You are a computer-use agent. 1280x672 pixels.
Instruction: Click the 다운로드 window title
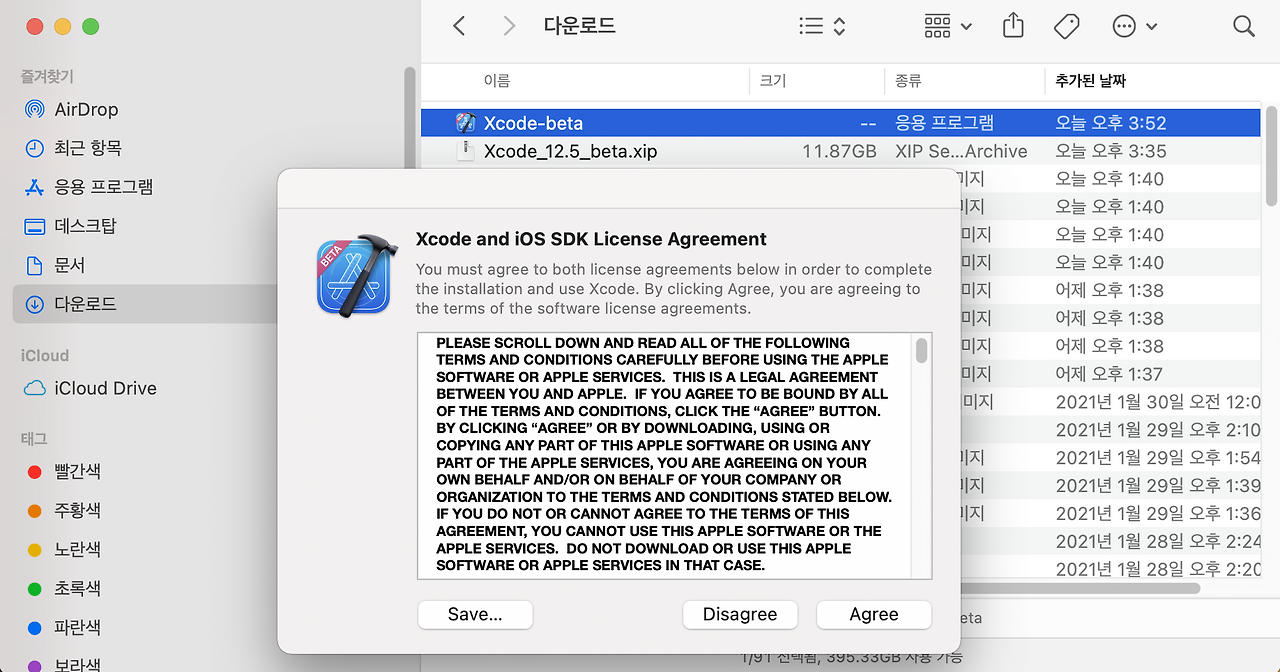click(x=579, y=26)
